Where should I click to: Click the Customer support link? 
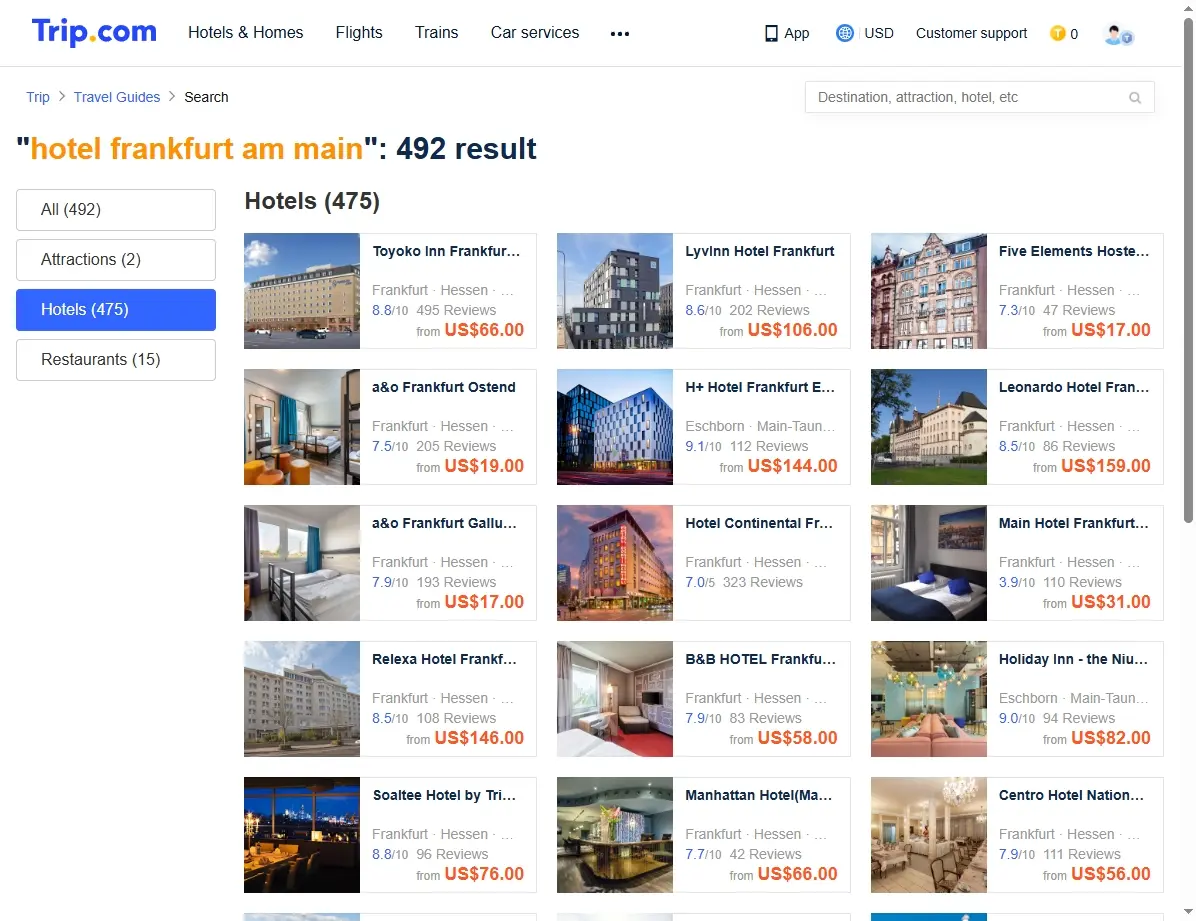tap(971, 33)
